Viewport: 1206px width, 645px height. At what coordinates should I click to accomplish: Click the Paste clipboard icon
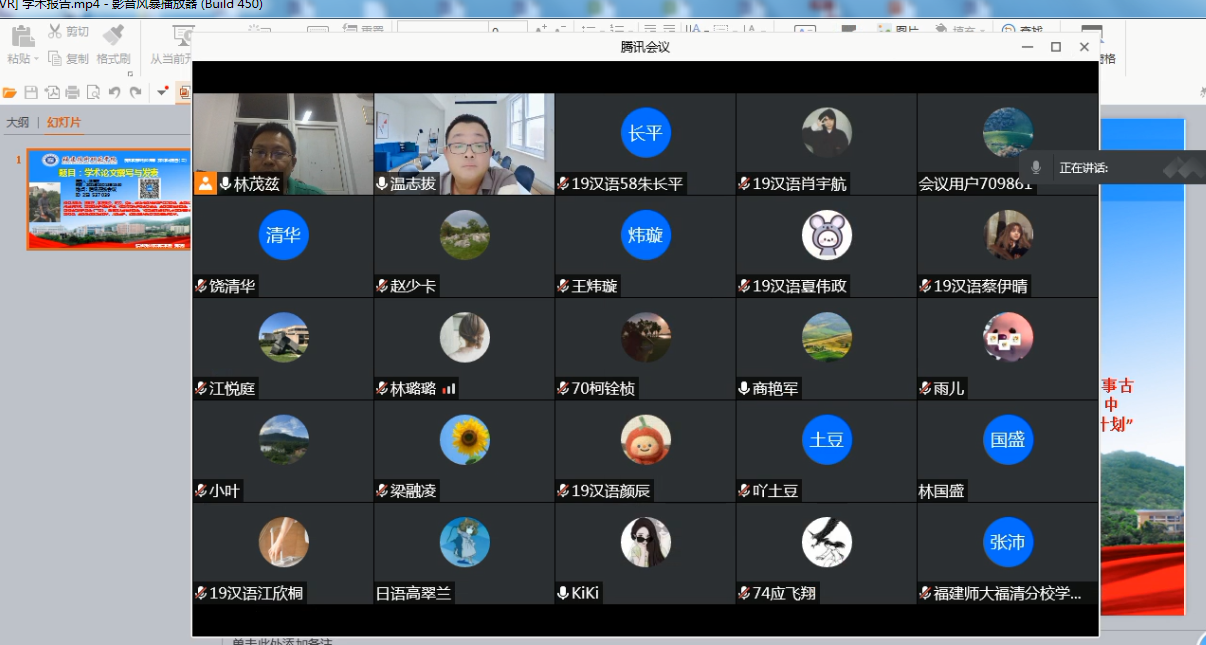point(22,37)
